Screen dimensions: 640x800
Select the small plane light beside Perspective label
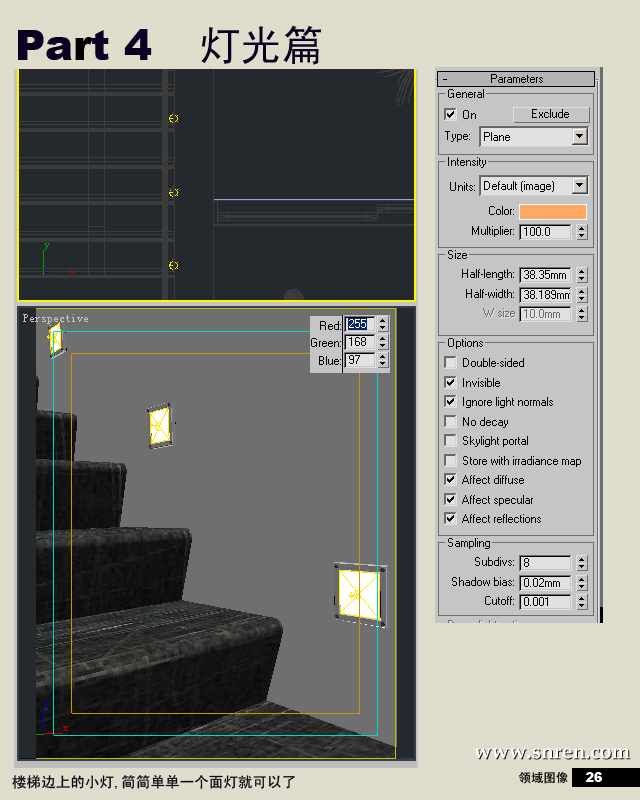[55, 339]
